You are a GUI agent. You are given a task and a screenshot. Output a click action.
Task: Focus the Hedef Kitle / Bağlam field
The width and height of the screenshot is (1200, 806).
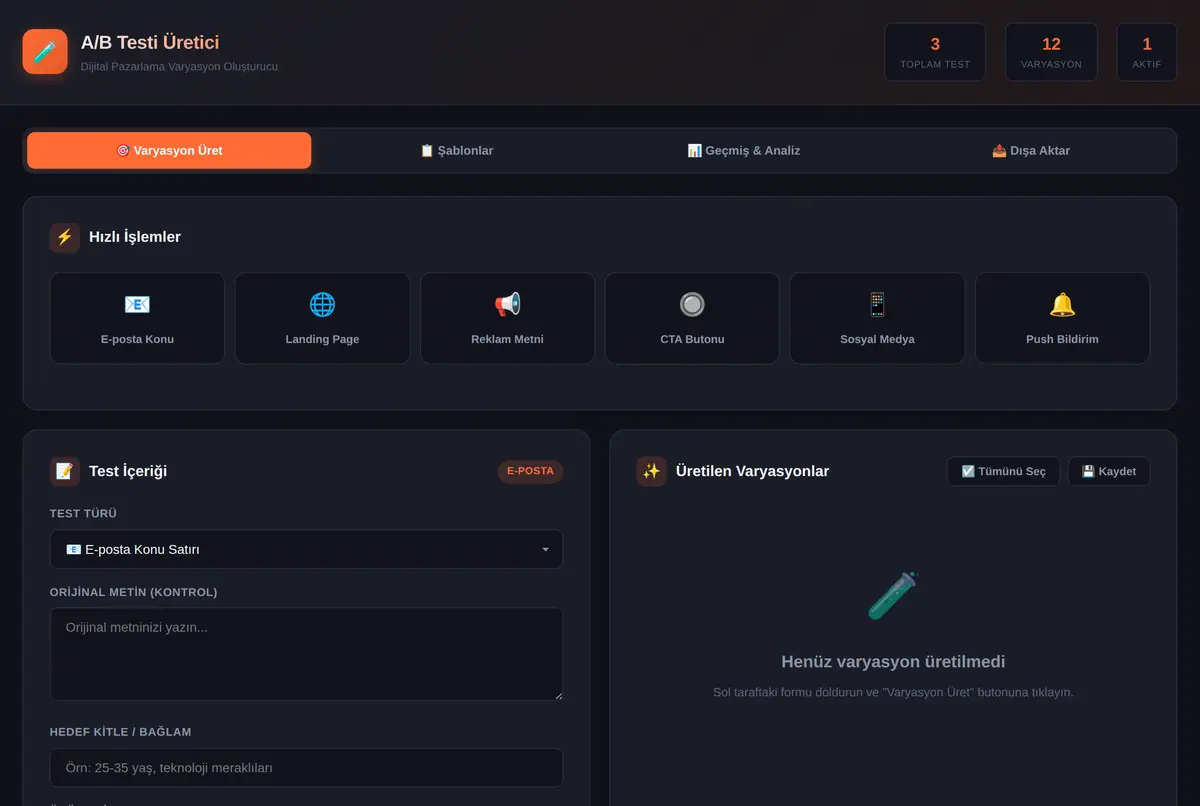[306, 768]
